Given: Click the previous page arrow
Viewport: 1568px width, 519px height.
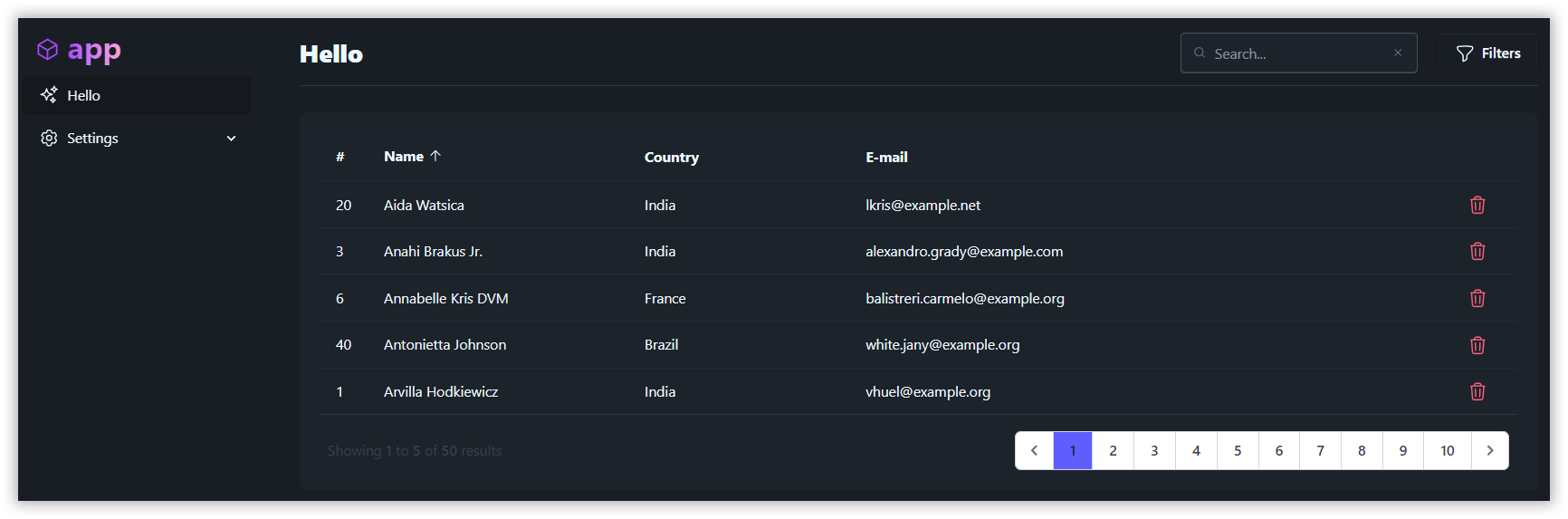Looking at the screenshot, I should [1034, 451].
